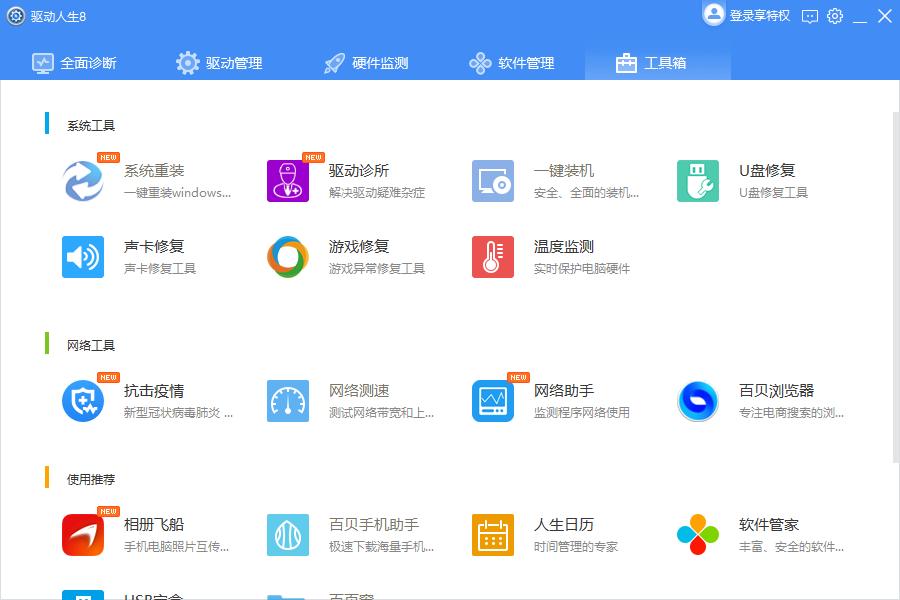The width and height of the screenshot is (900, 600).
Task: Open the settings gear in title bar
Action: [x=835, y=16]
